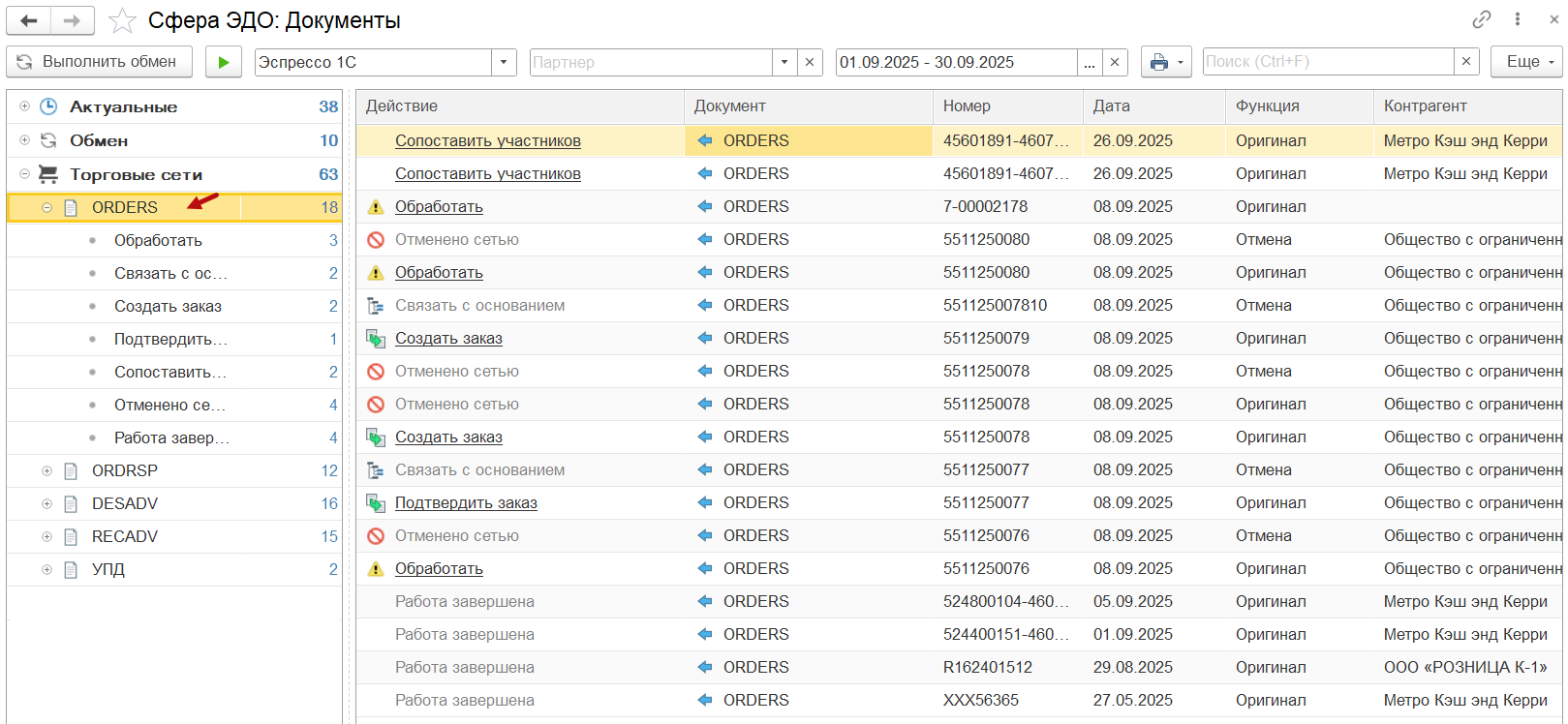Image resolution: width=1568 pixels, height=724 pixels.
Task: Click the forward navigation arrow
Action: (x=73, y=20)
